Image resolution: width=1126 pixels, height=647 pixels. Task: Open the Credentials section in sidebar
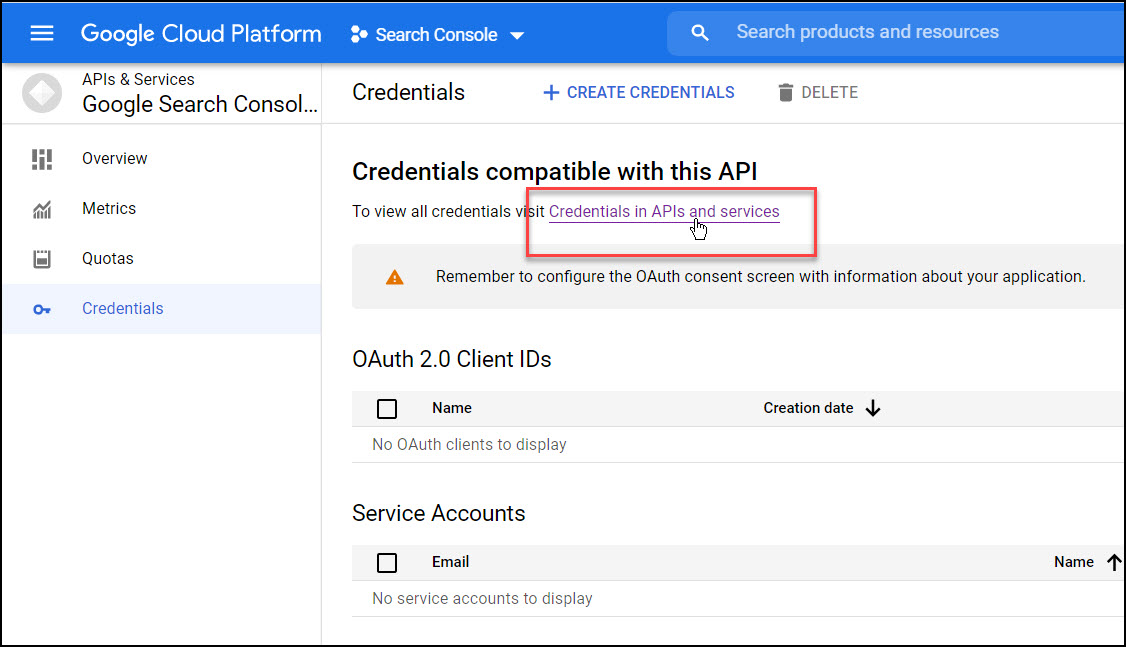(x=122, y=308)
